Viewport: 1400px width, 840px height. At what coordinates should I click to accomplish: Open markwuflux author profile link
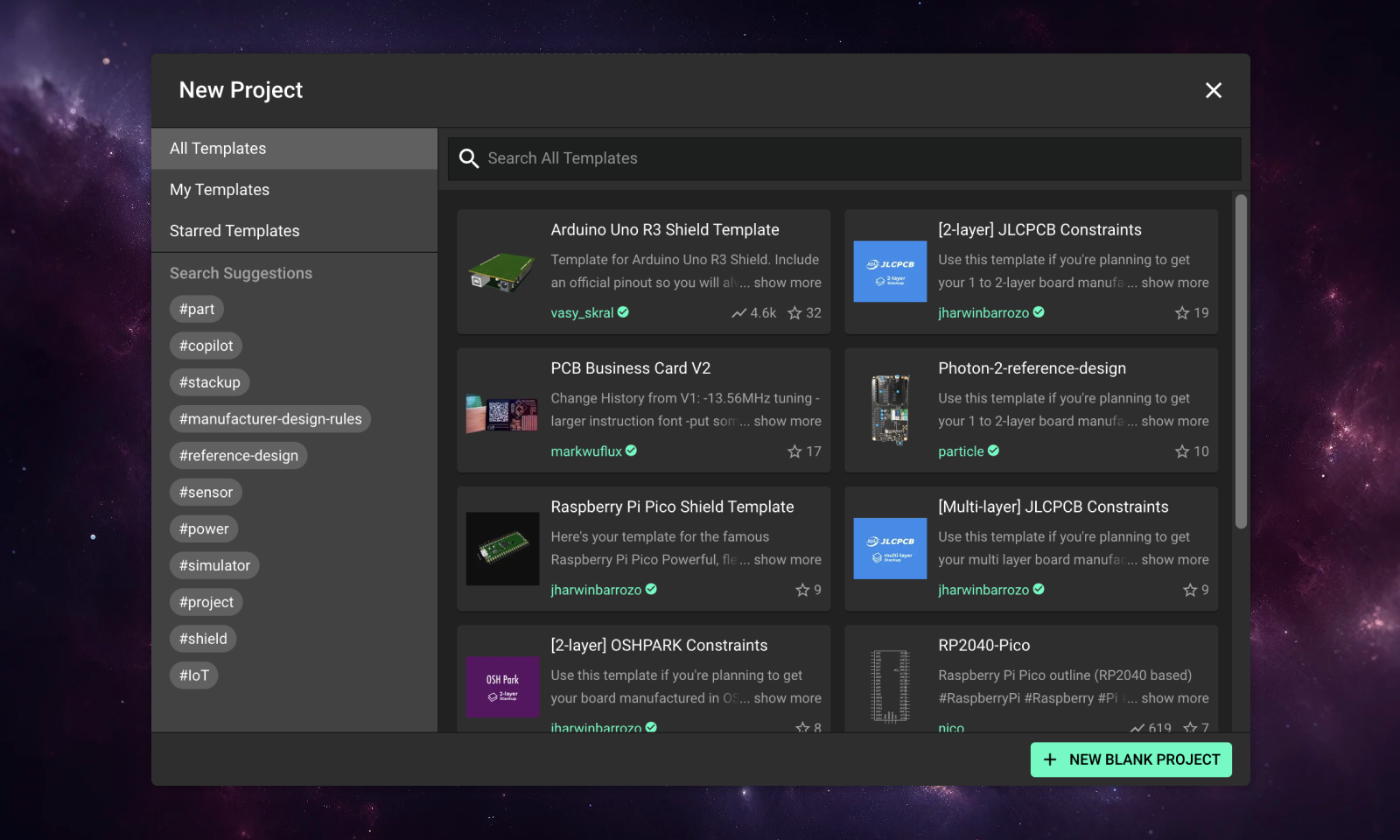pyautogui.click(x=586, y=451)
